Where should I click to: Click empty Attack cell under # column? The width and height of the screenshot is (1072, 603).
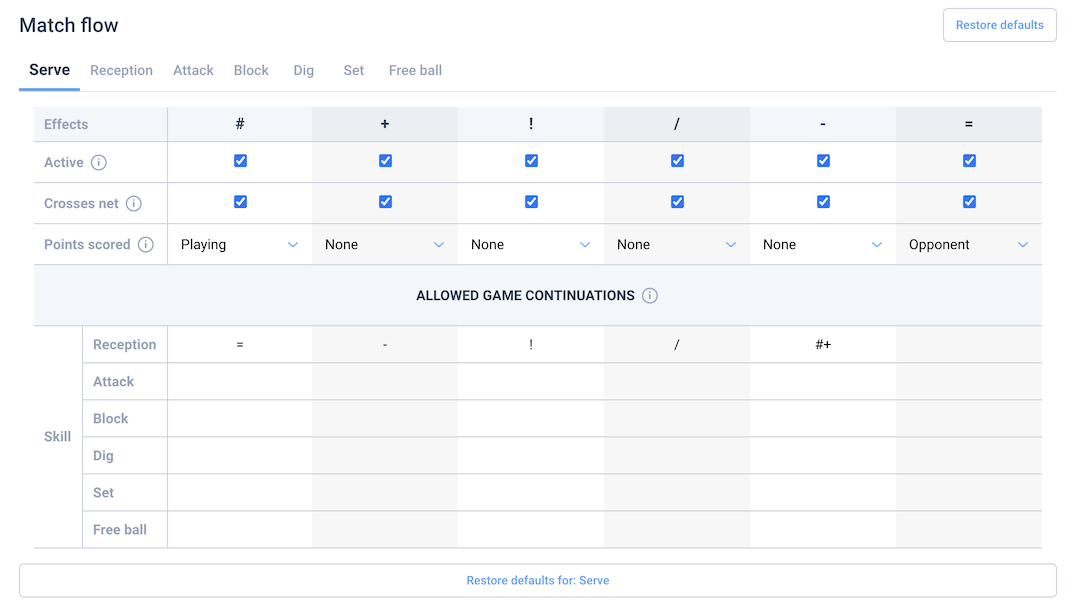pyautogui.click(x=240, y=381)
